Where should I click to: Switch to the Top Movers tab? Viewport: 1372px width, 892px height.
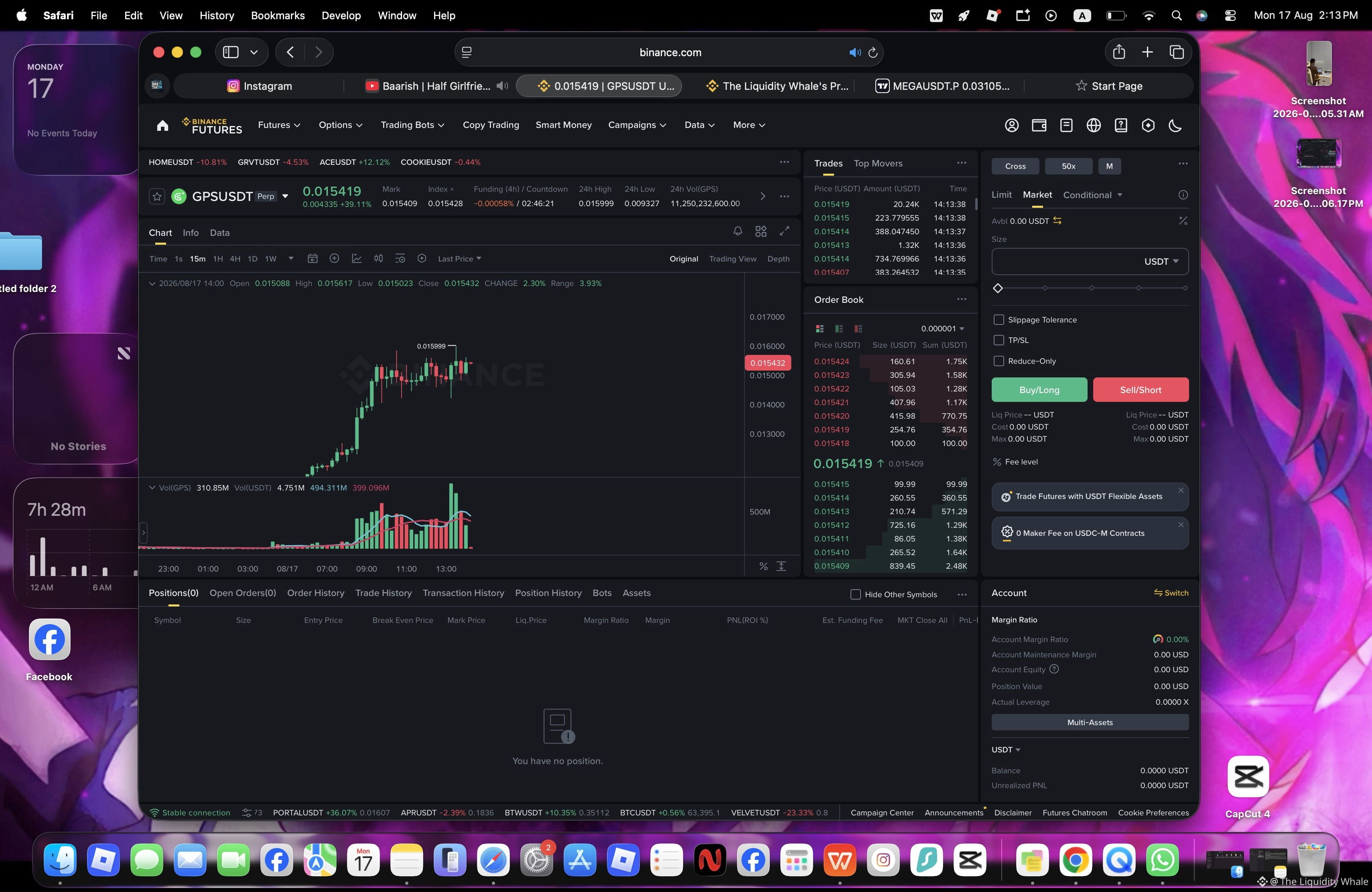(878, 164)
